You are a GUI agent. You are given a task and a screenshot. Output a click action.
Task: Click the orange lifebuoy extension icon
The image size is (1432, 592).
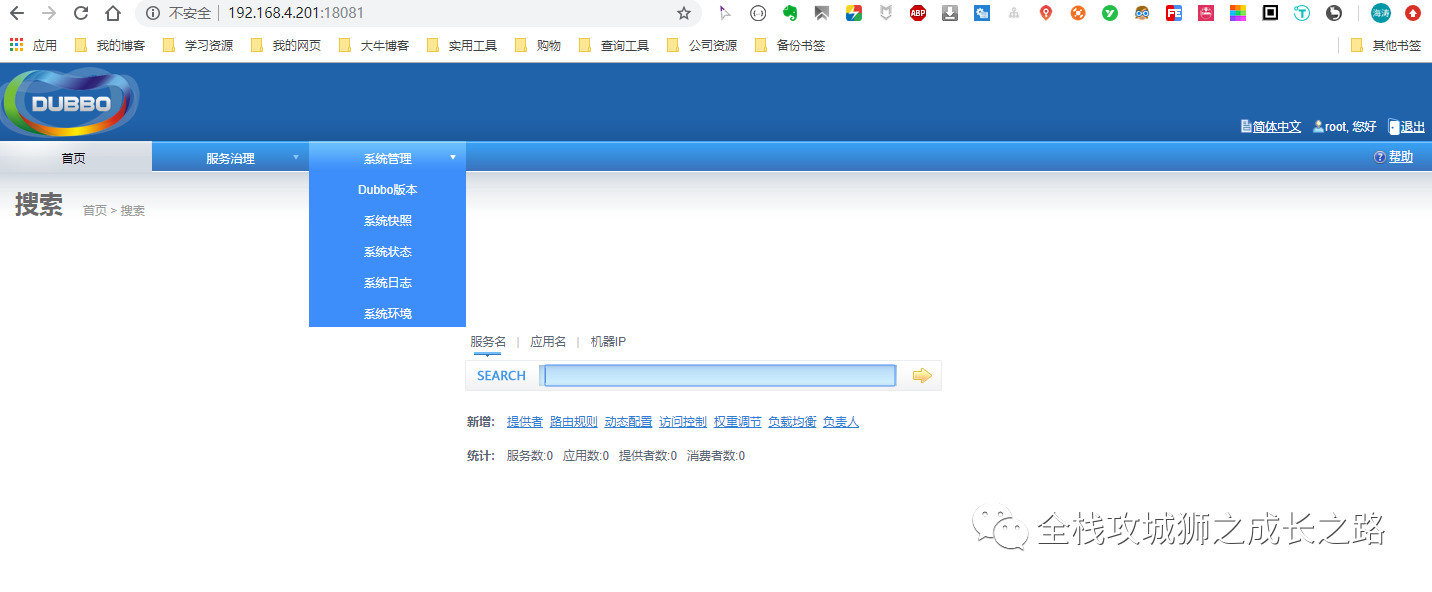click(1078, 13)
